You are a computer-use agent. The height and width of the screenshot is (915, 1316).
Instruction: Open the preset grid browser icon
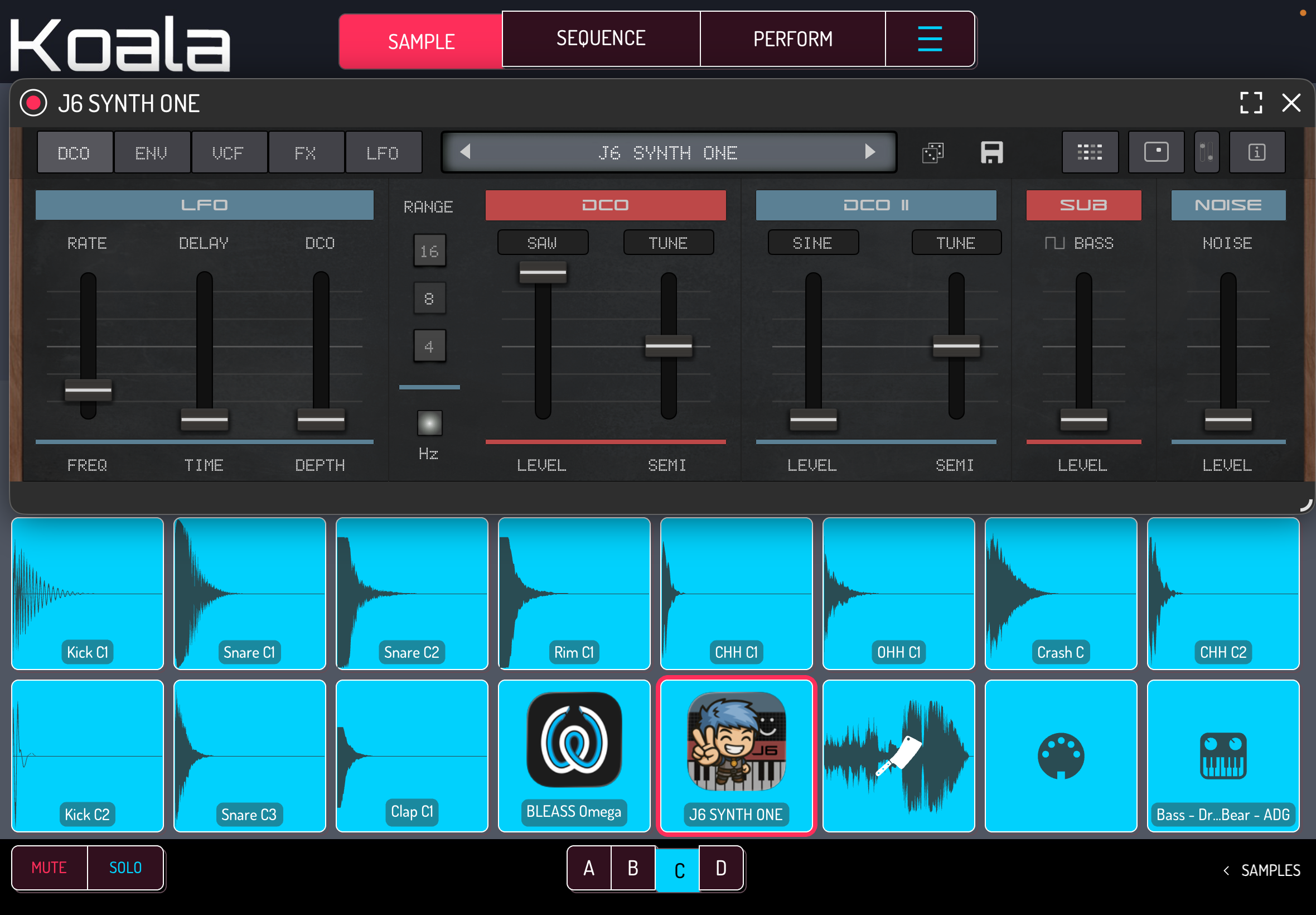coord(1090,152)
